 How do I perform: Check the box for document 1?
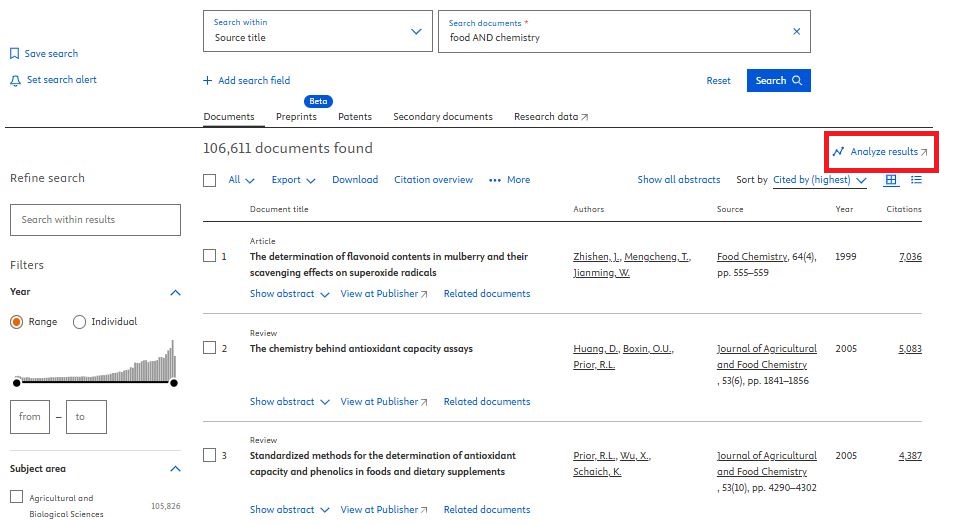pos(210,256)
